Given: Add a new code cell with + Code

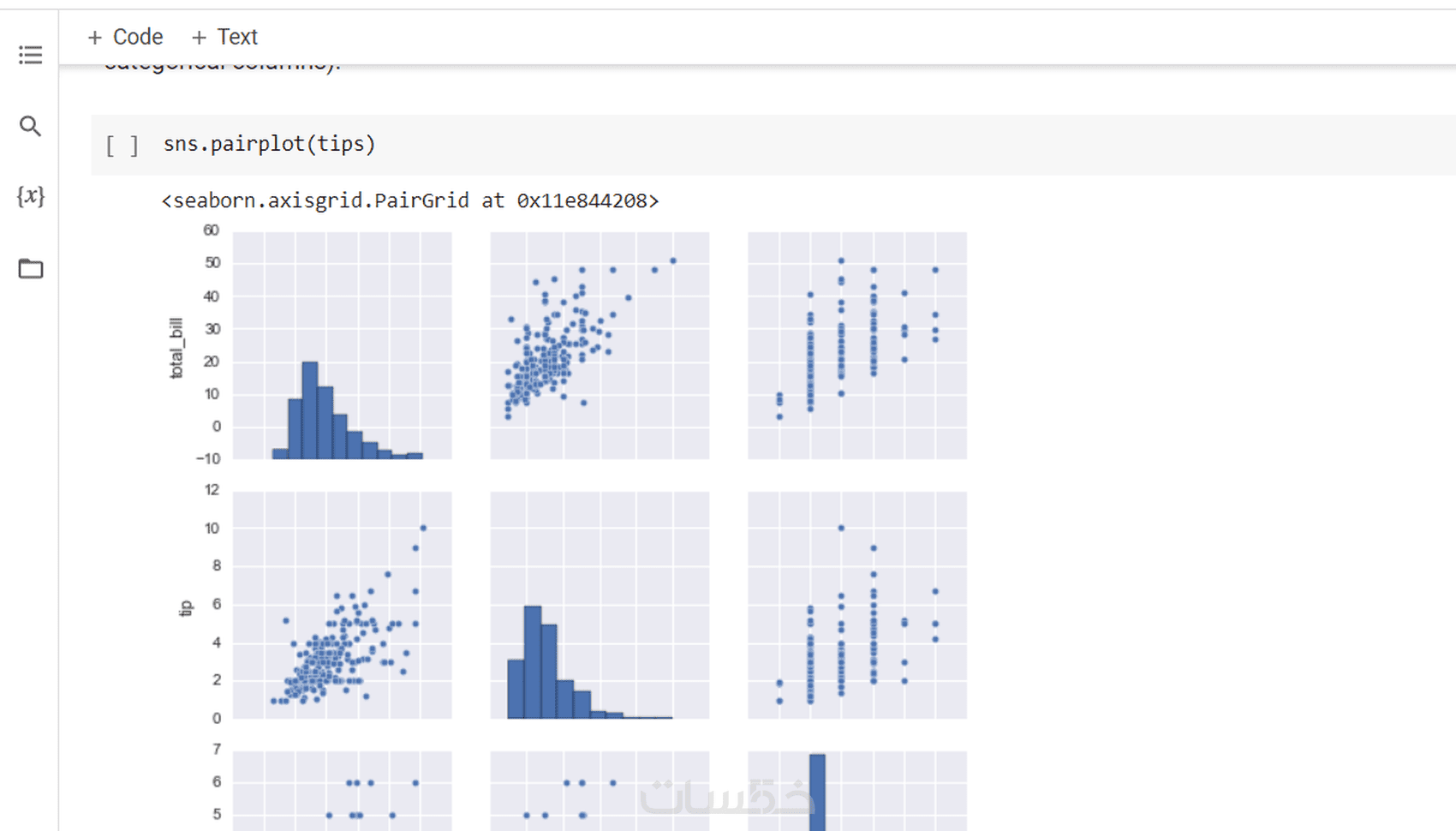Looking at the screenshot, I should [x=125, y=37].
